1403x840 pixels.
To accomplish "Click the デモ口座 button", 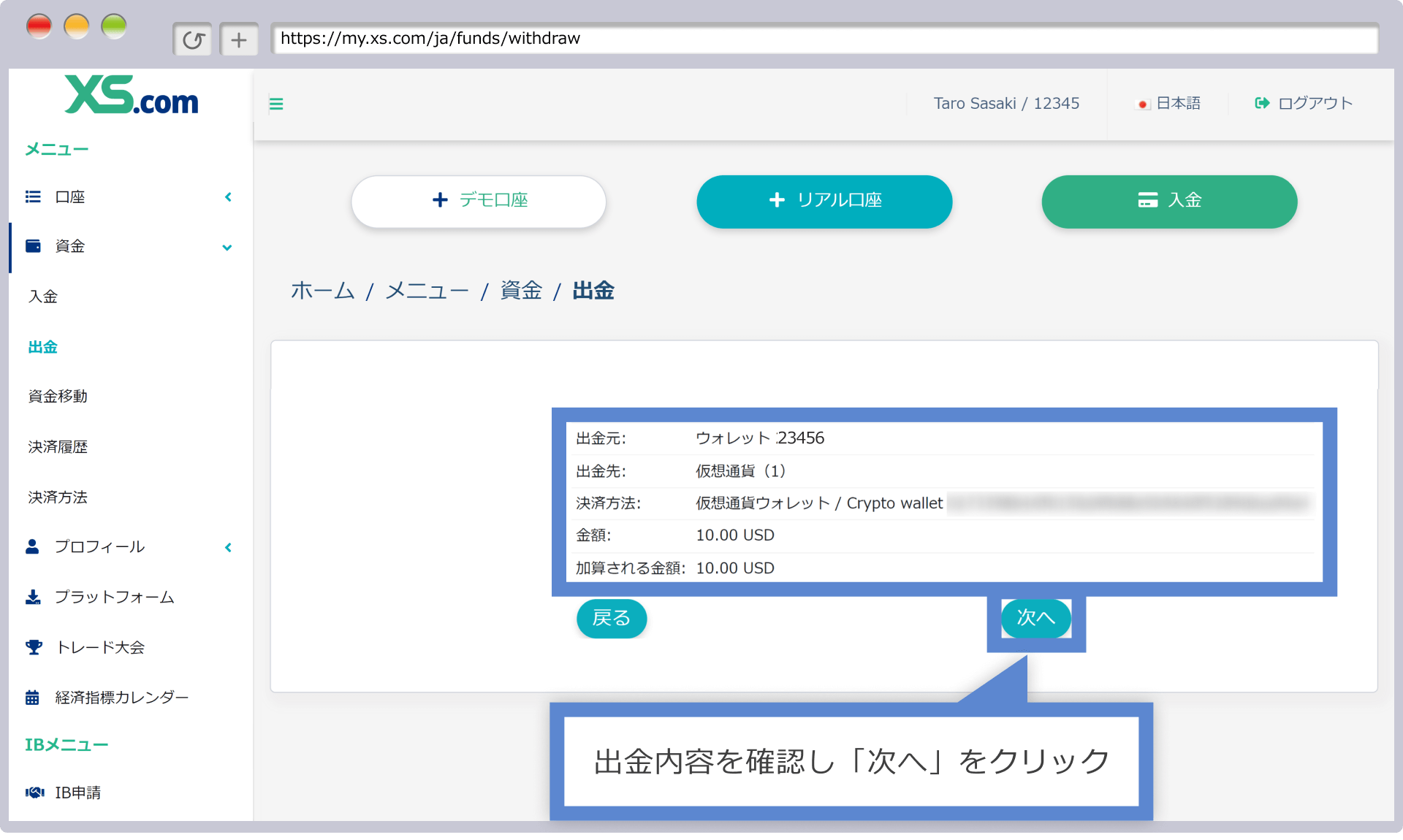I will click(479, 201).
